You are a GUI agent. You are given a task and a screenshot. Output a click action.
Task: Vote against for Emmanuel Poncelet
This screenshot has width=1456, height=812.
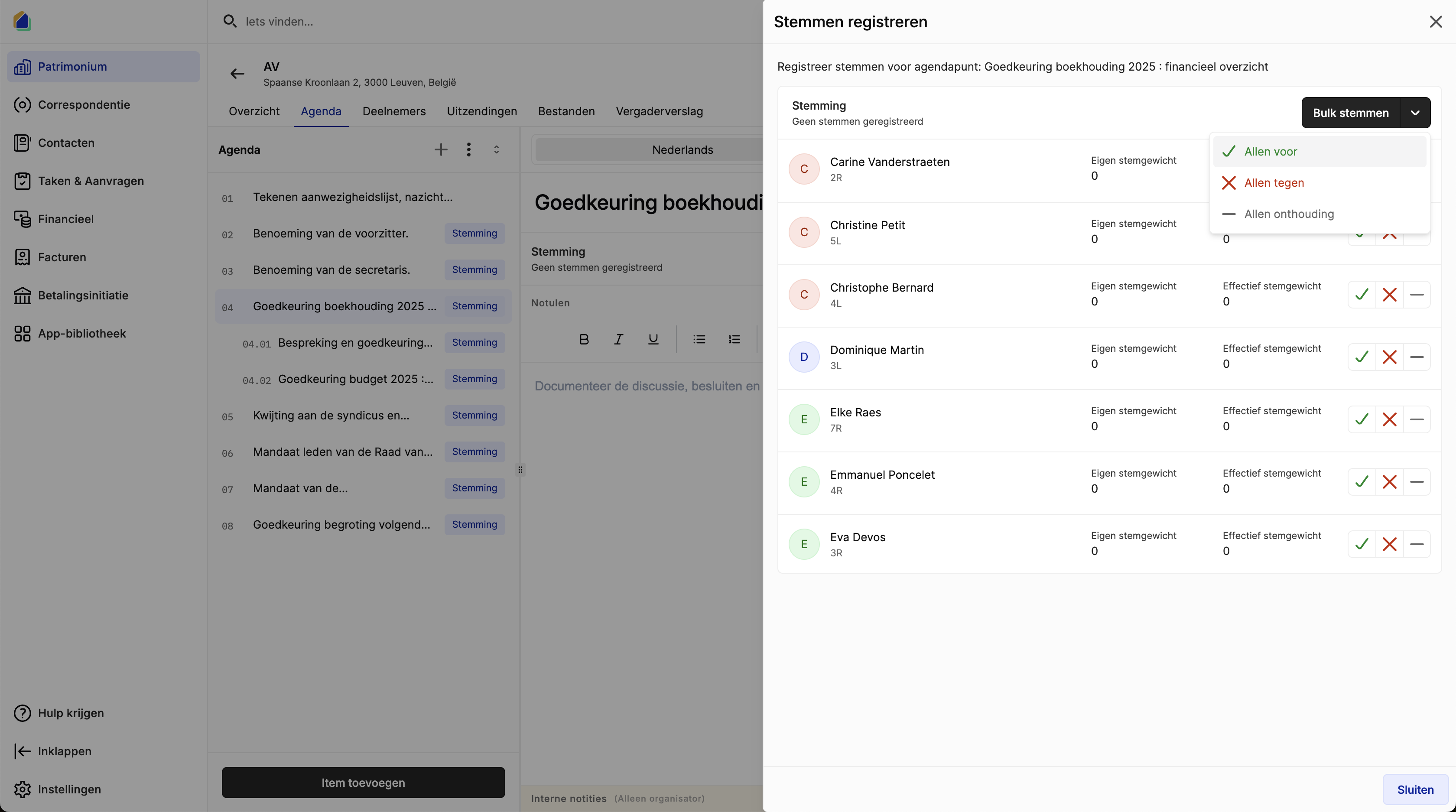[1389, 482]
